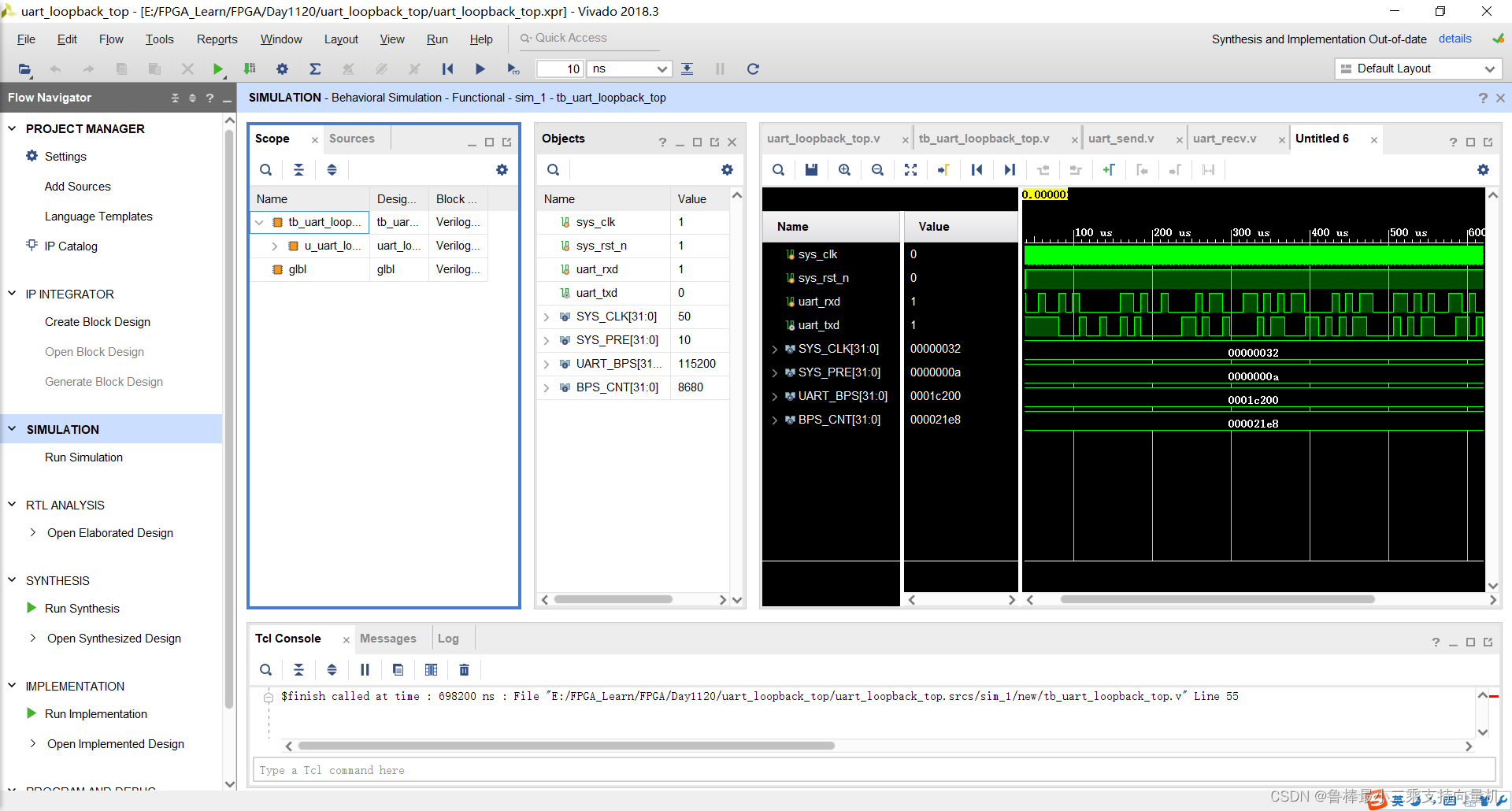This screenshot has width=1512, height=811.
Task: Select uart_rxd signal in waveform
Action: pos(819,302)
